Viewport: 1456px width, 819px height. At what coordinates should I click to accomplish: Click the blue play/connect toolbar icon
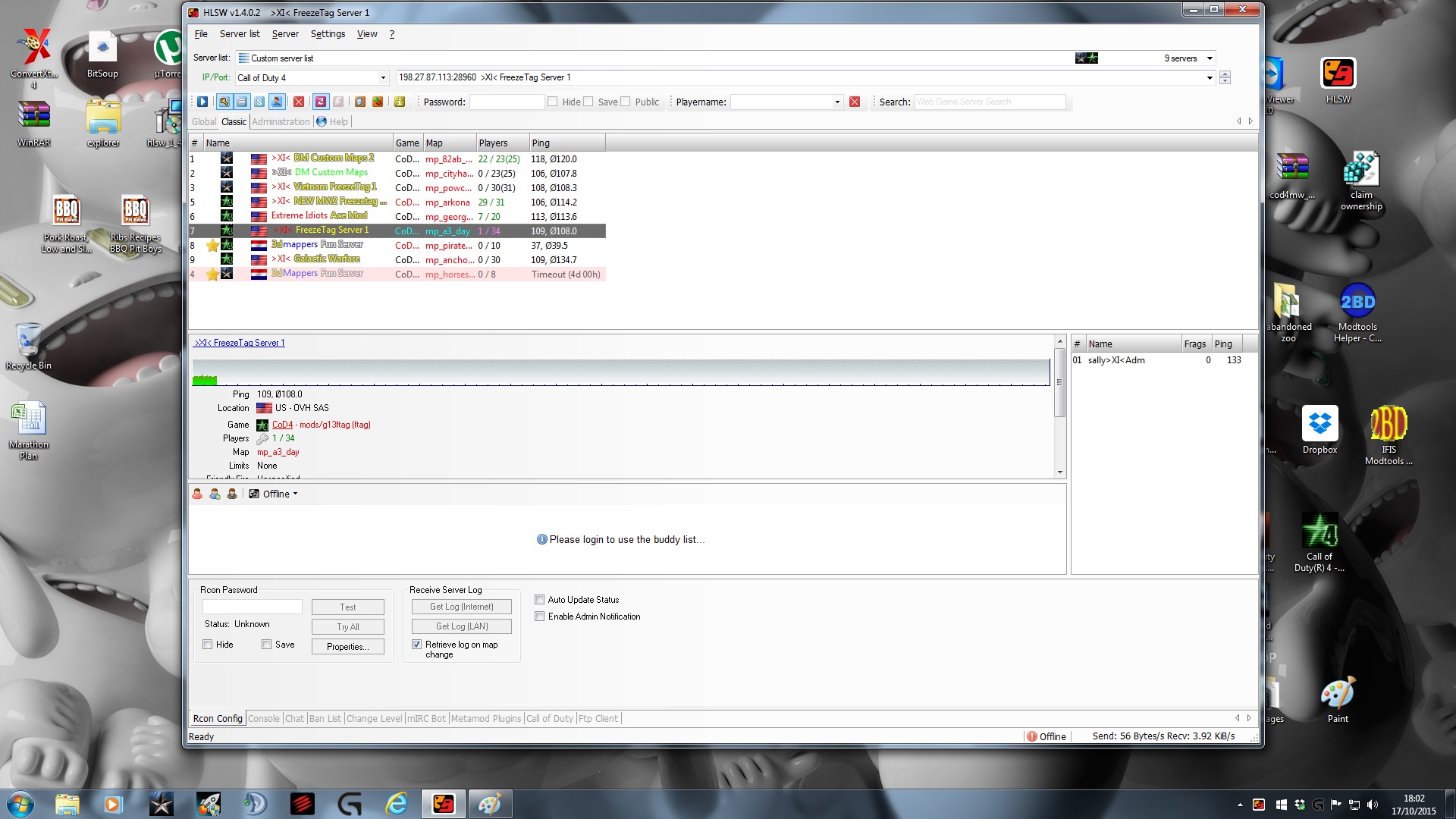point(202,102)
